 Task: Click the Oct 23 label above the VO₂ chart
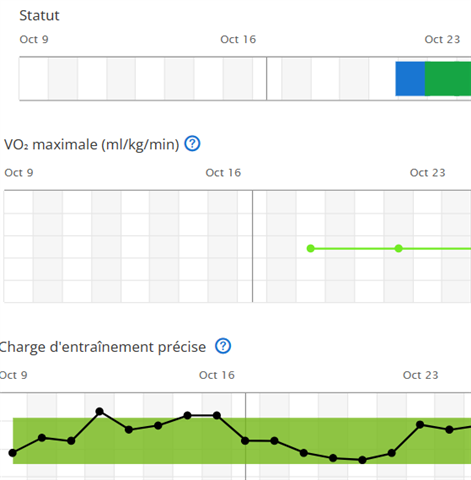(427, 173)
